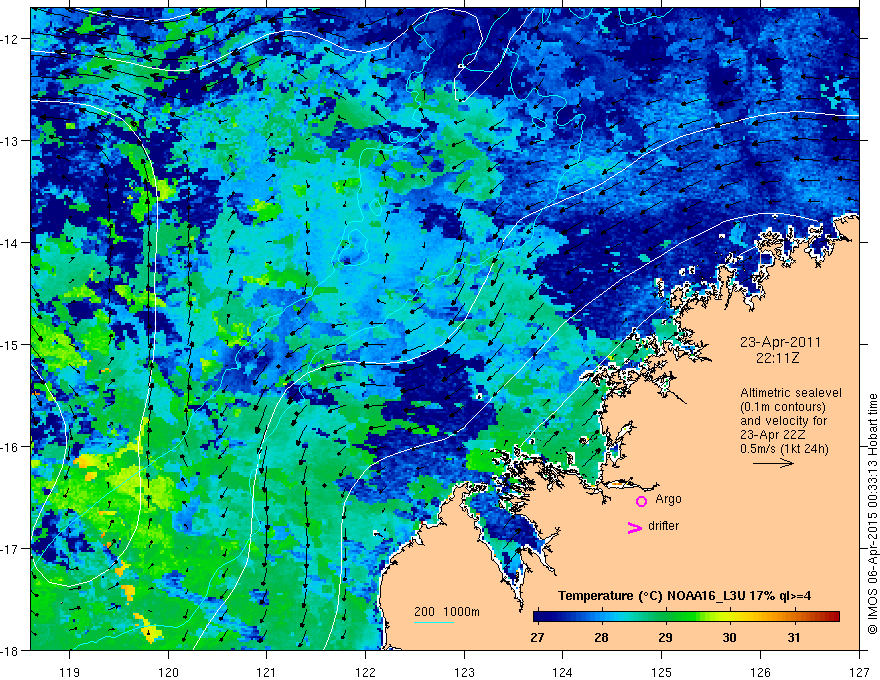The width and height of the screenshot is (880, 680).
Task: Click the 'Argo' legend label
Action: 668,499
